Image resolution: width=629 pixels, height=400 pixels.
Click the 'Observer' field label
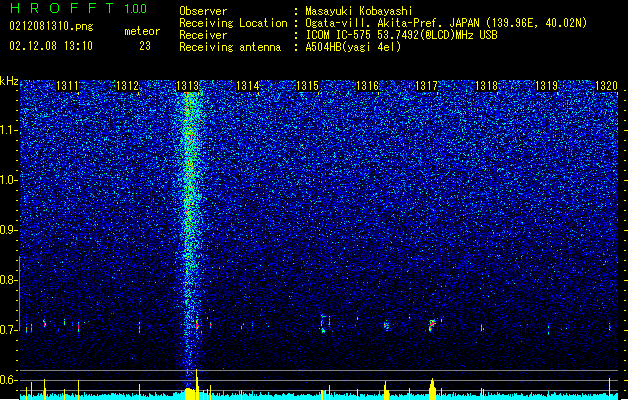tap(203, 11)
